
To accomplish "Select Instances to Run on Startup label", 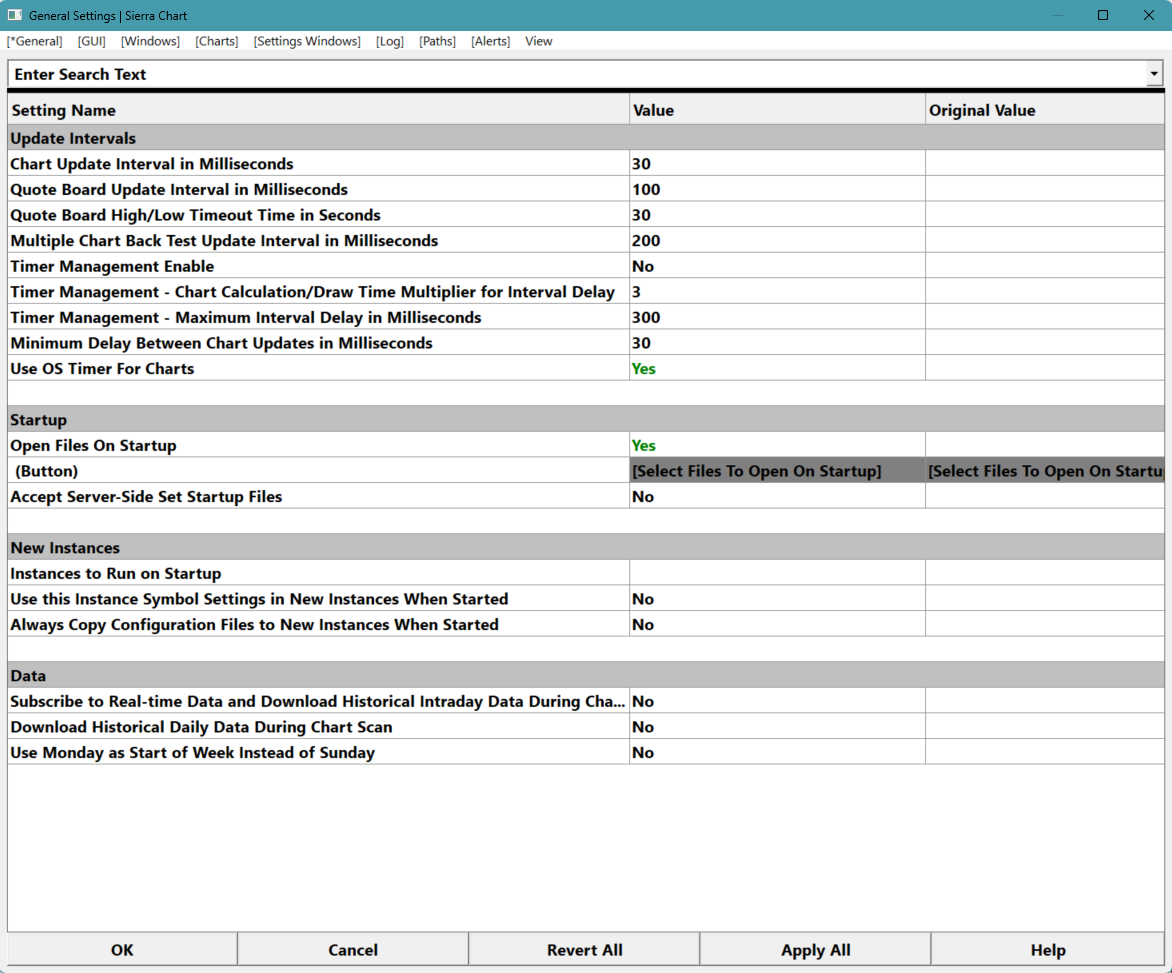I will [x=116, y=573].
